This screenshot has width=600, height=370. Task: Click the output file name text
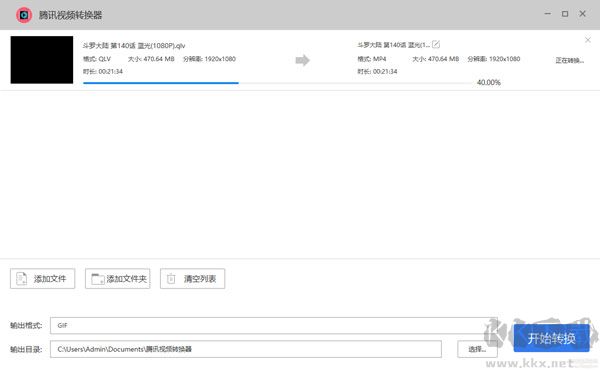click(x=393, y=45)
